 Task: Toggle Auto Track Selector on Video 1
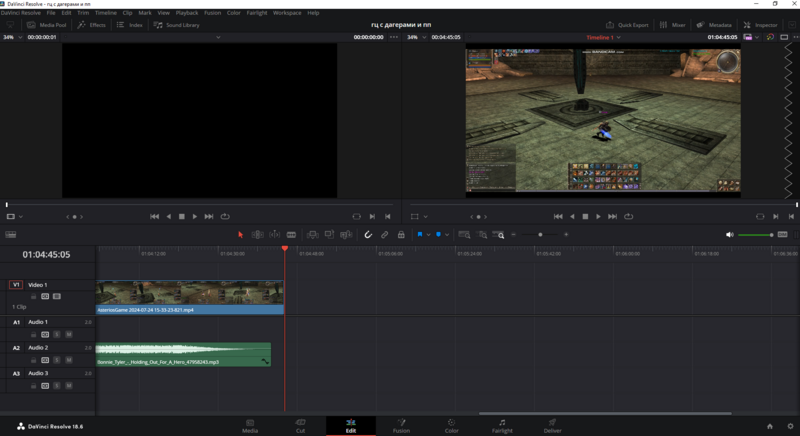coord(45,296)
